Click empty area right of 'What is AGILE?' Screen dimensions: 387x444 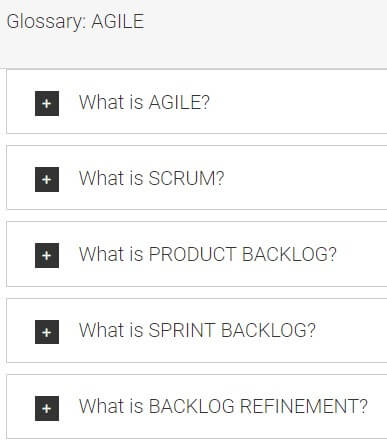click(x=297, y=102)
